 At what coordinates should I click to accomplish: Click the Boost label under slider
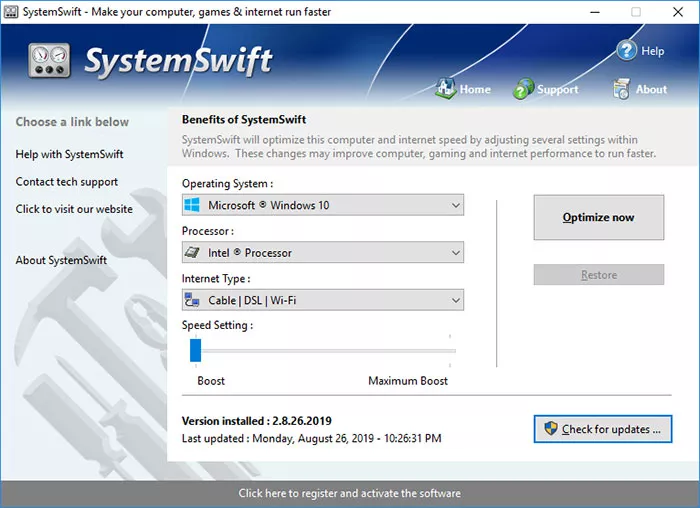point(211,381)
